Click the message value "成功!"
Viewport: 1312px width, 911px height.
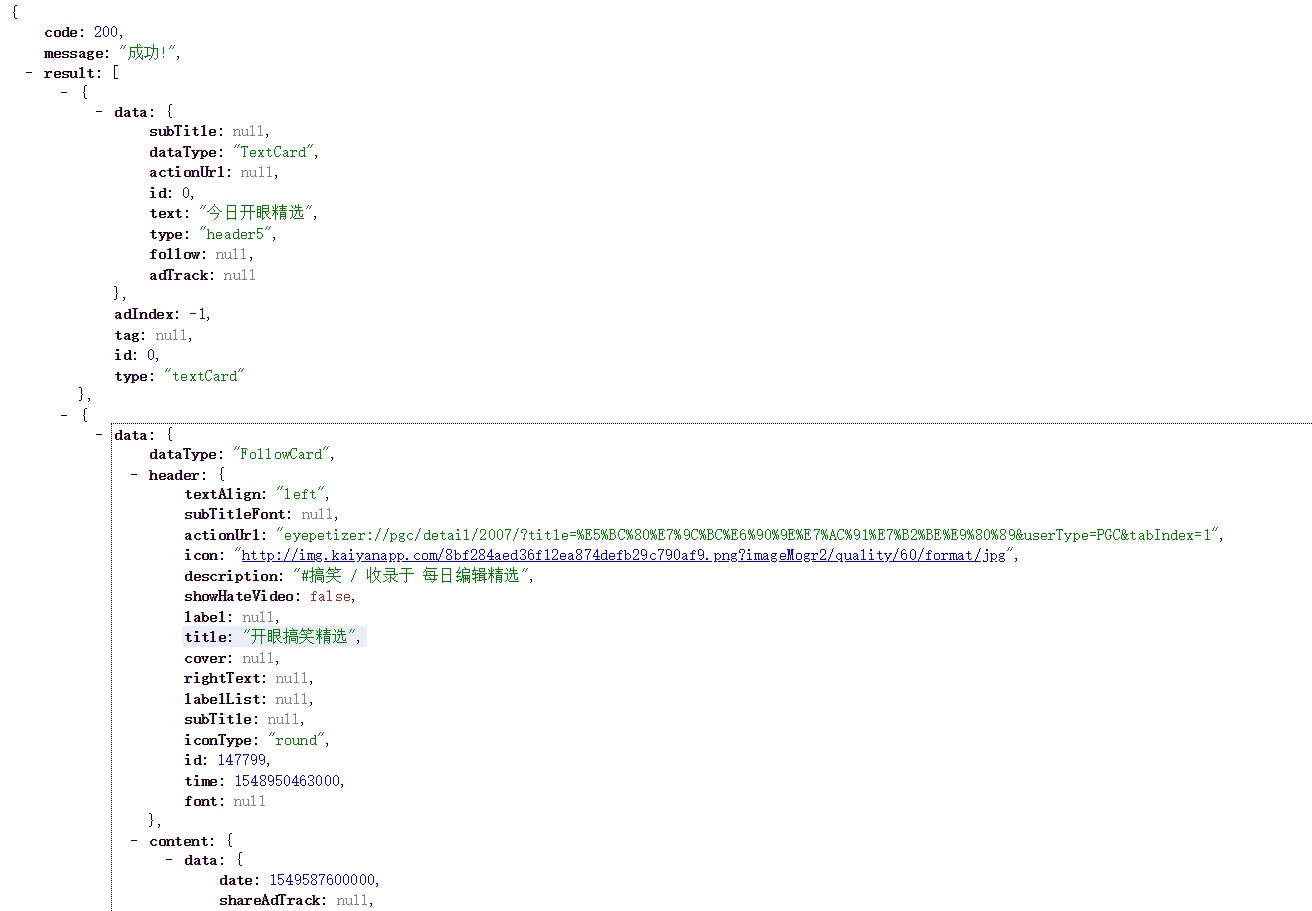pyautogui.click(x=148, y=53)
